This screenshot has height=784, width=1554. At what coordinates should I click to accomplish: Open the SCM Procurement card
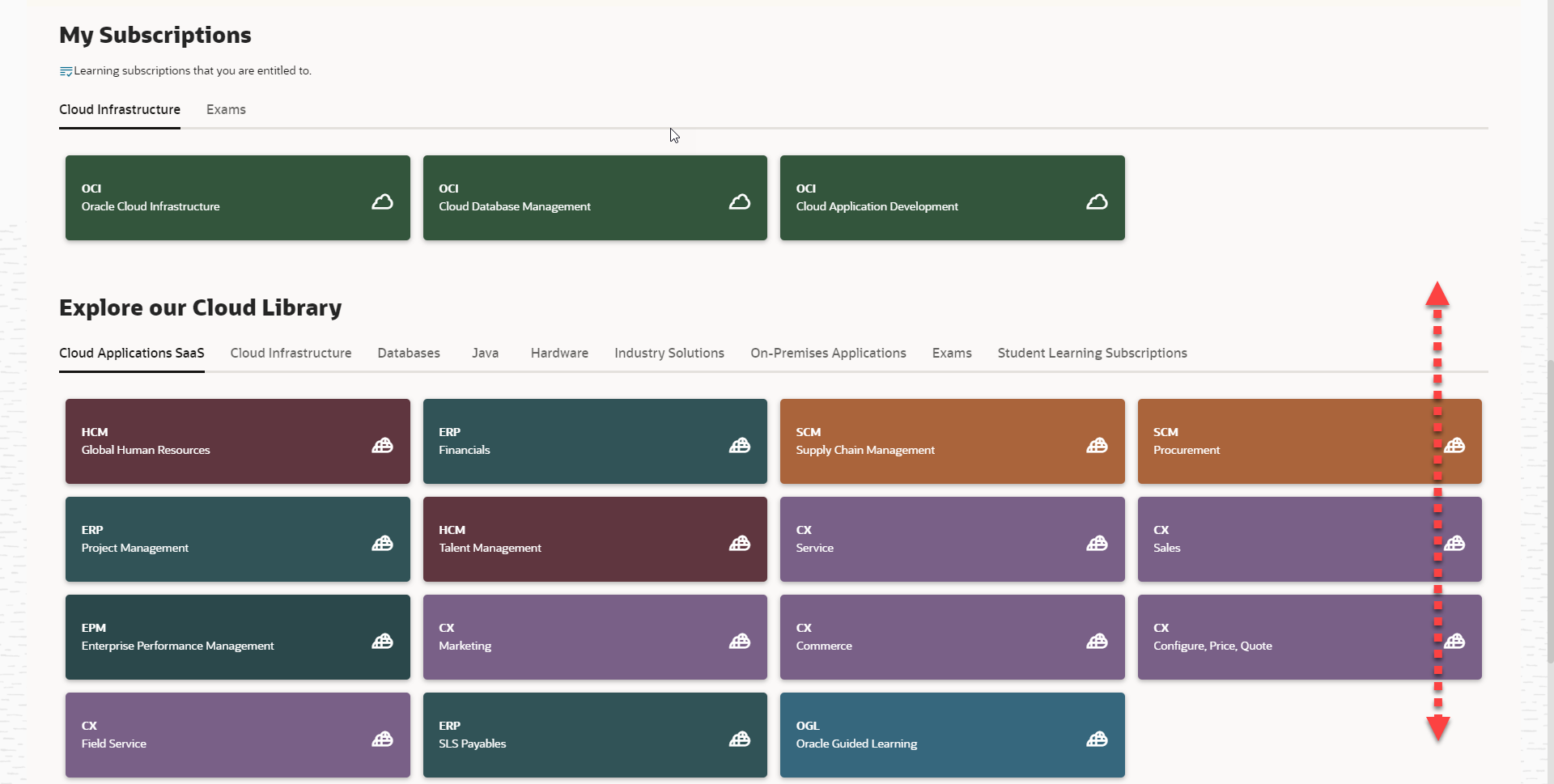click(1310, 441)
